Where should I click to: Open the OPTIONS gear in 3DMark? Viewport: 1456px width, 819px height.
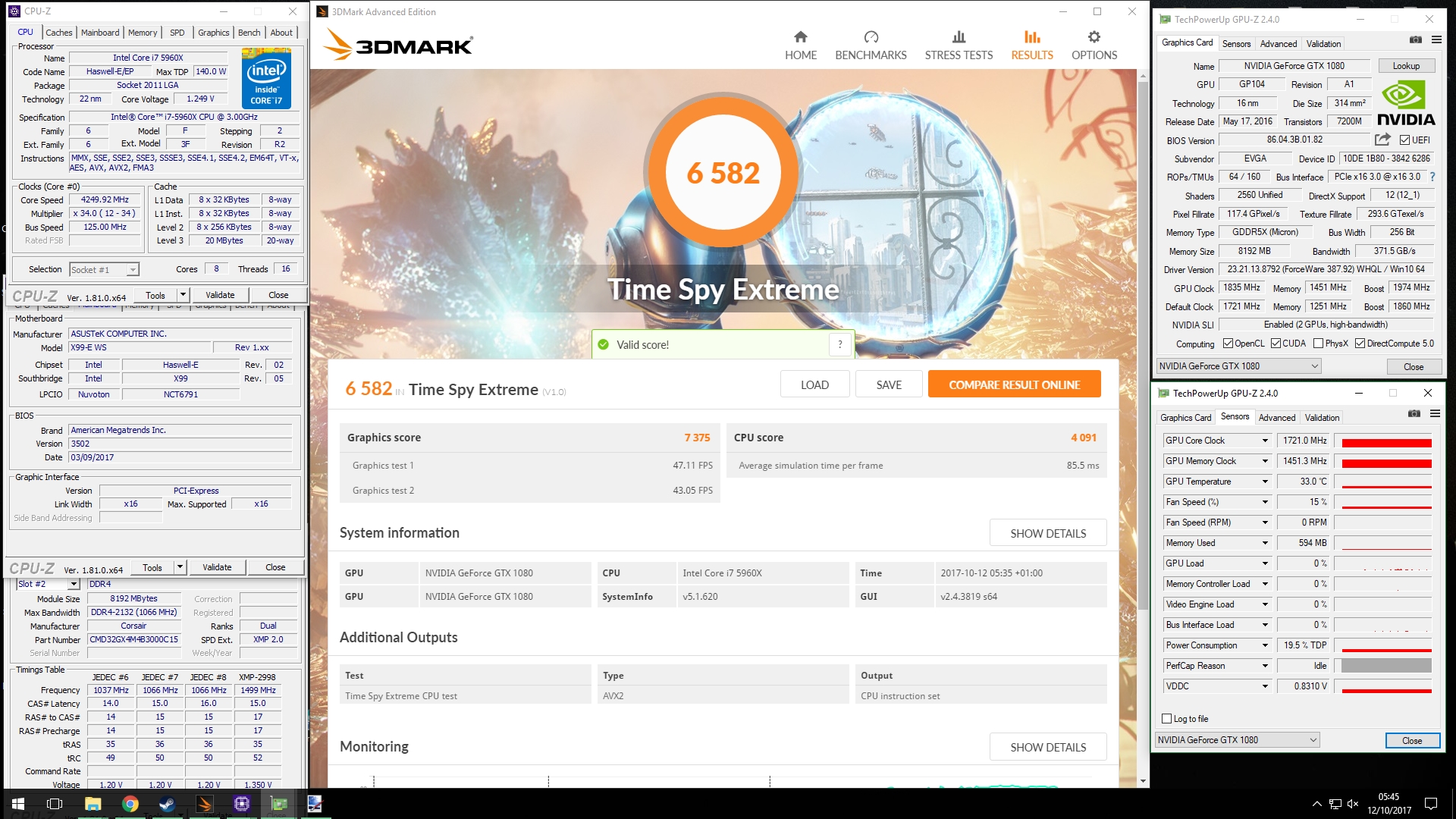[x=1094, y=45]
